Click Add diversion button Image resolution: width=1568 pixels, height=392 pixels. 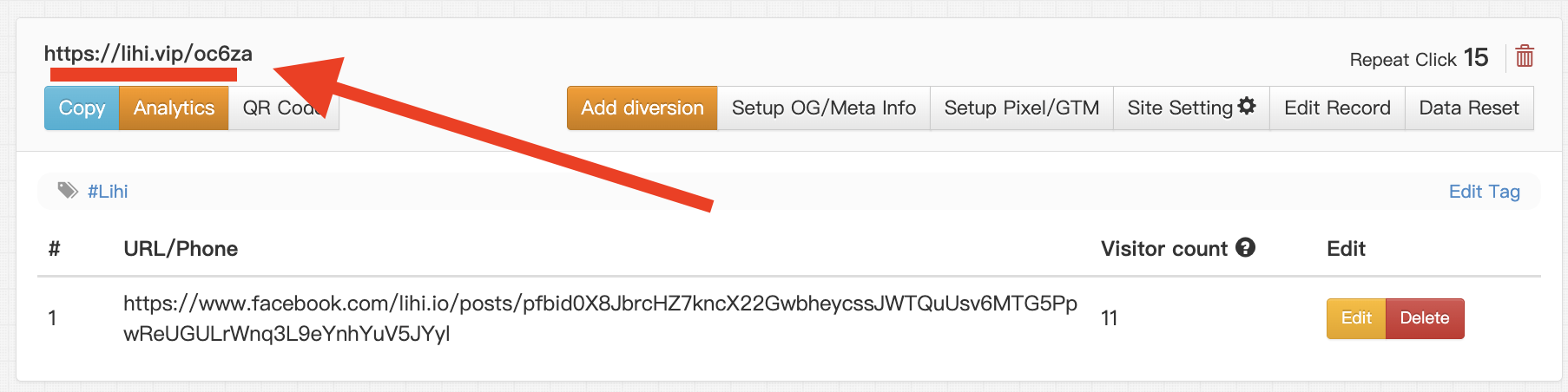[642, 108]
